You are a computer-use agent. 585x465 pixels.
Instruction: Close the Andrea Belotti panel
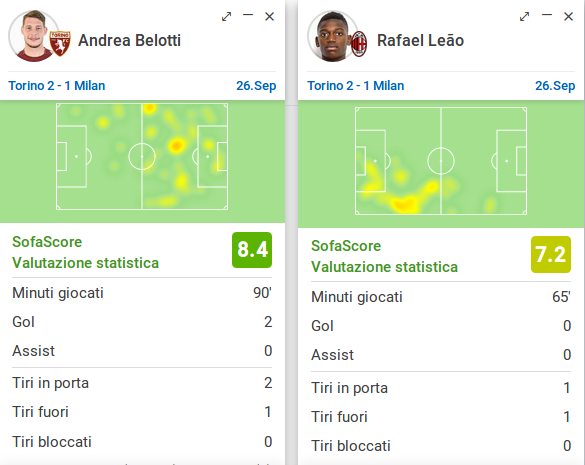[x=269, y=16]
